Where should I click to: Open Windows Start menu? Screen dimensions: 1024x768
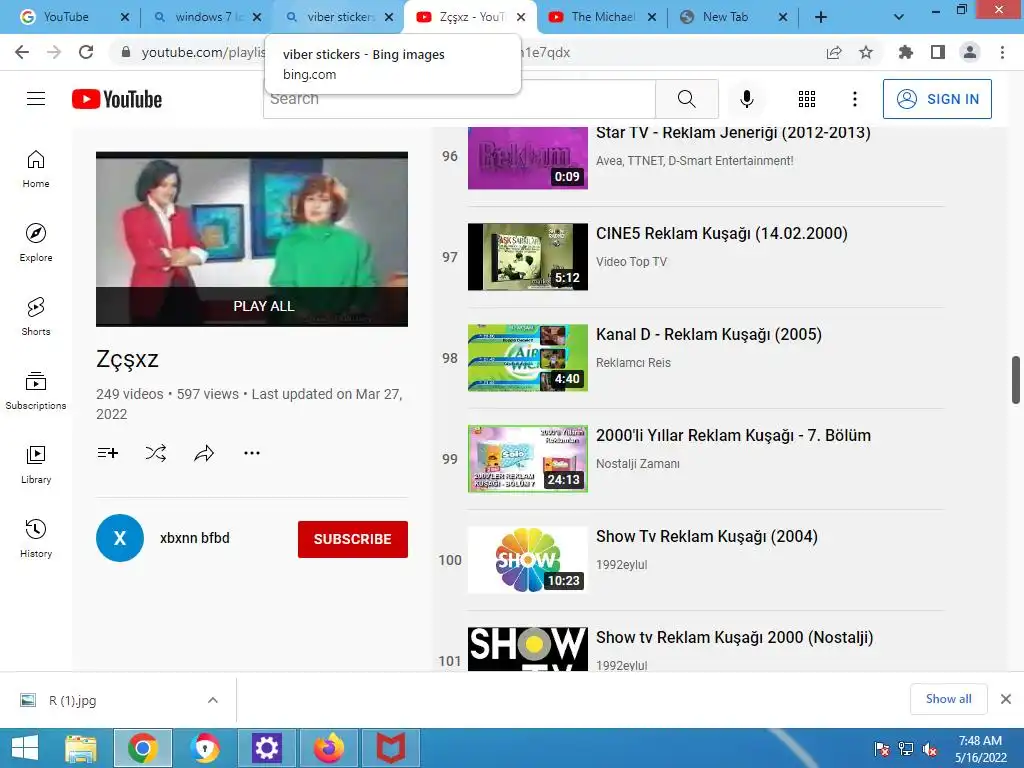point(25,748)
